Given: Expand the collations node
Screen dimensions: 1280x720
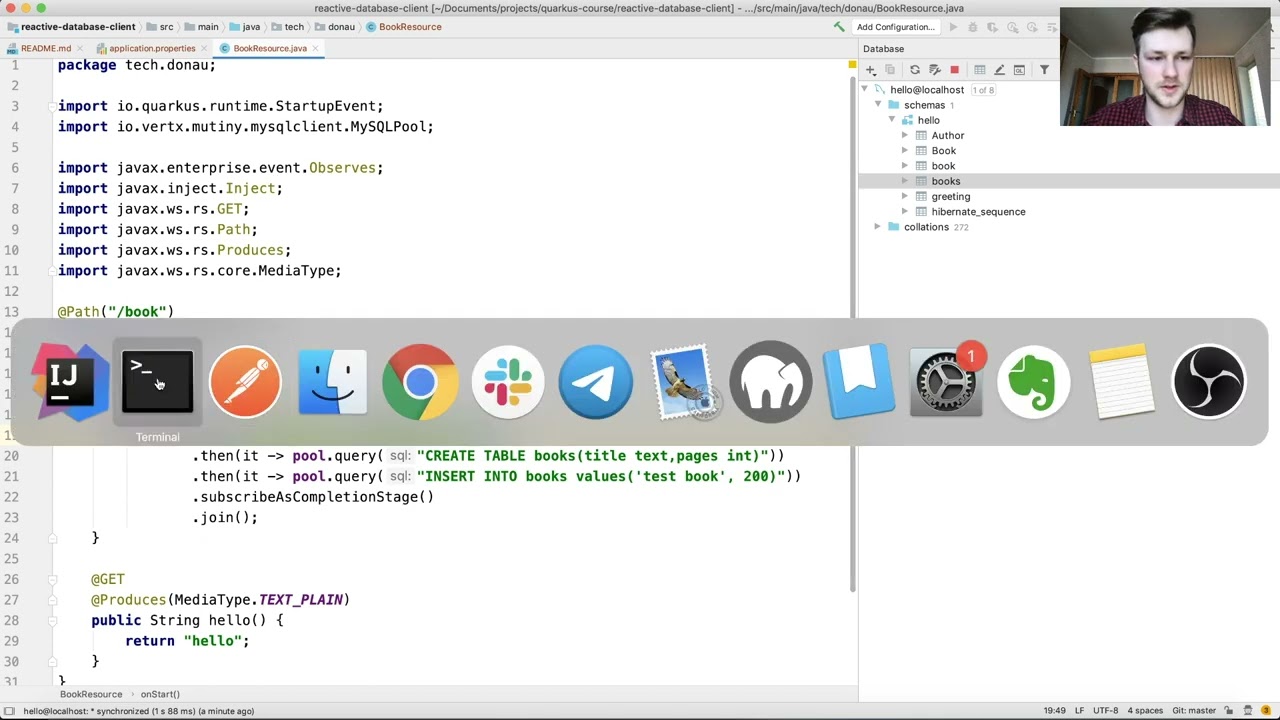Looking at the screenshot, I should (878, 227).
